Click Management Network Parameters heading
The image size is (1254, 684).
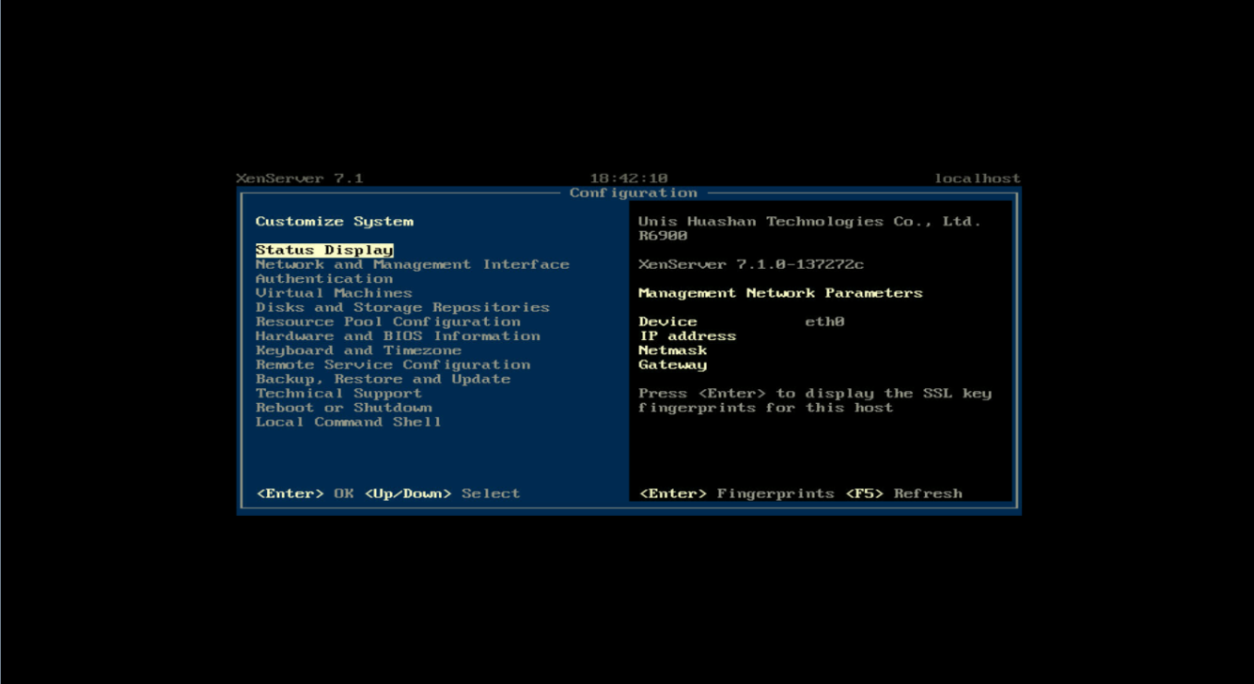click(x=780, y=293)
